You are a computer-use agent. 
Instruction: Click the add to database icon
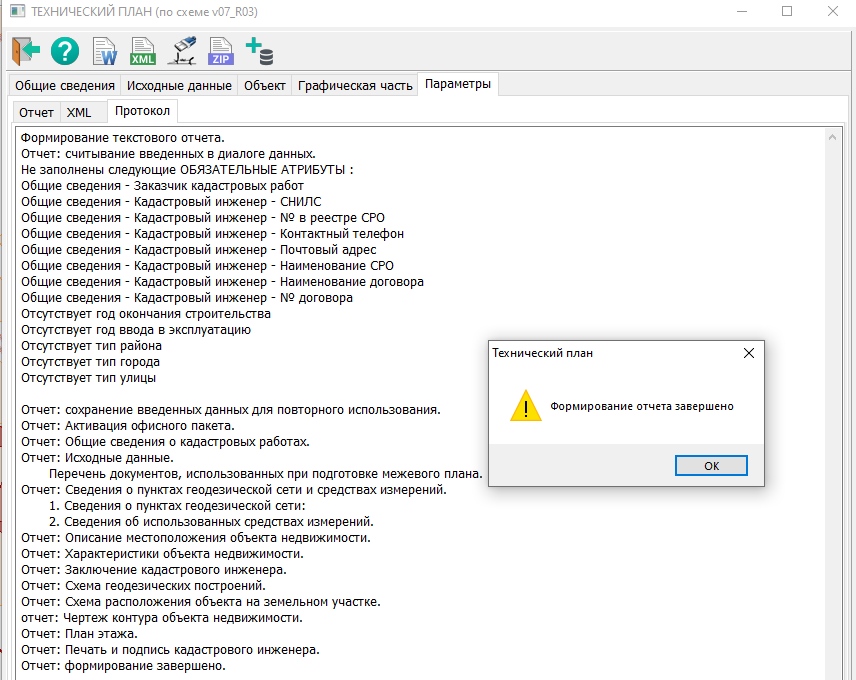coord(260,50)
